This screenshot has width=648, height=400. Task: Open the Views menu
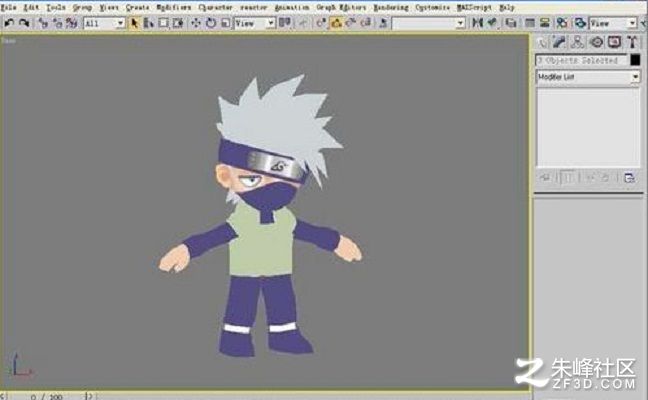click(x=109, y=7)
